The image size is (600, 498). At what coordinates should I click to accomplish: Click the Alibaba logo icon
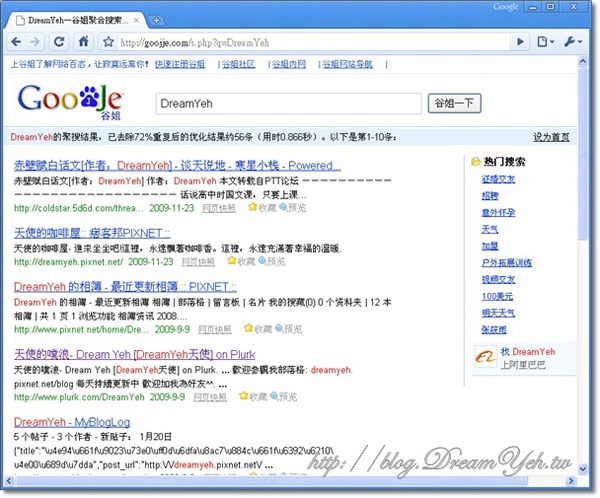[485, 357]
